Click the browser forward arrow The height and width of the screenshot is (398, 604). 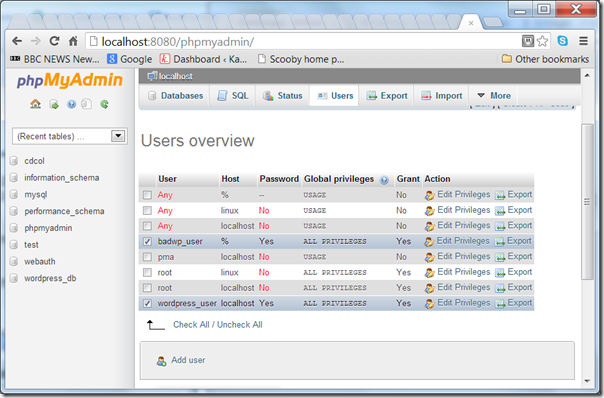tap(35, 41)
